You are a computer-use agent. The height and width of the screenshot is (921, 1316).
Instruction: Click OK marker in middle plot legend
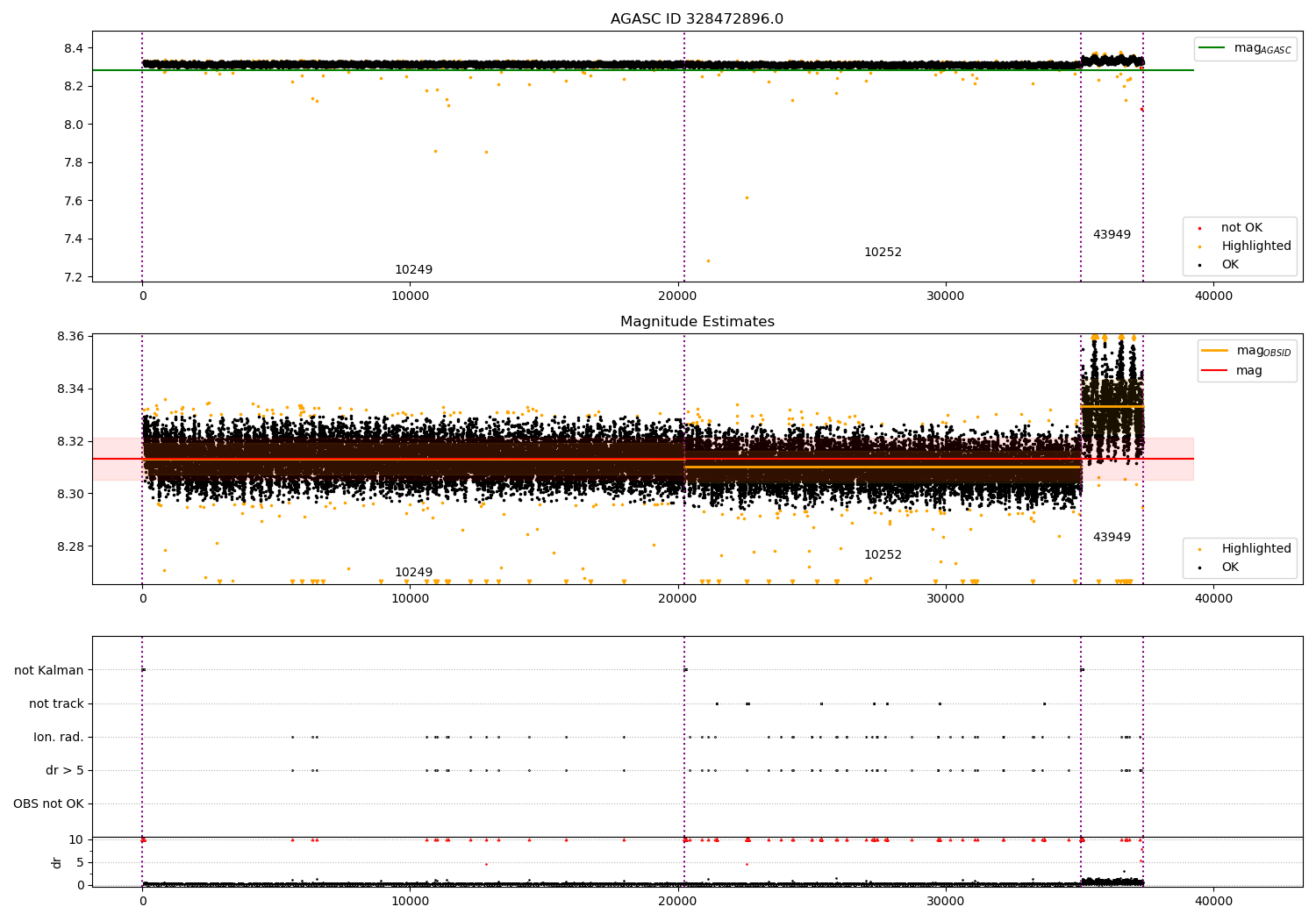coord(1199,568)
